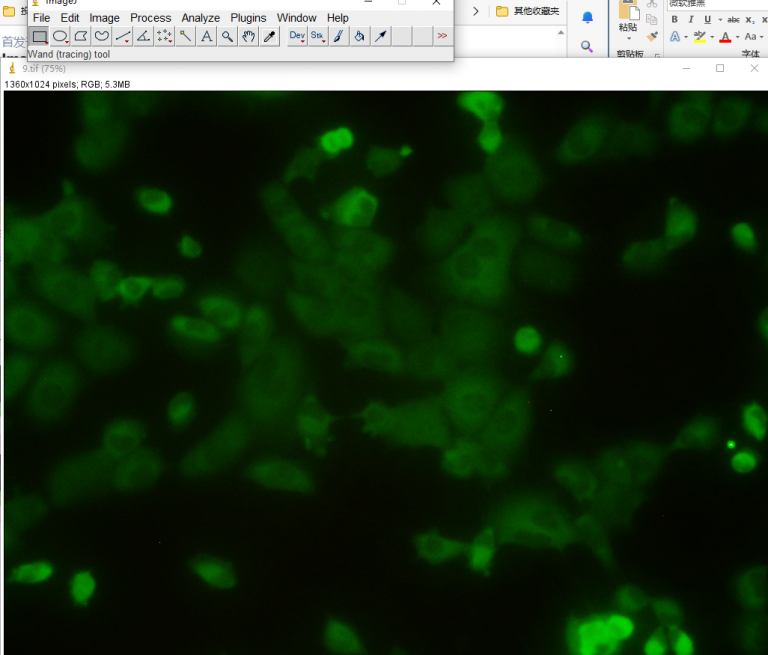Toggle Italic text formatting
768x655 pixels.
(x=691, y=20)
